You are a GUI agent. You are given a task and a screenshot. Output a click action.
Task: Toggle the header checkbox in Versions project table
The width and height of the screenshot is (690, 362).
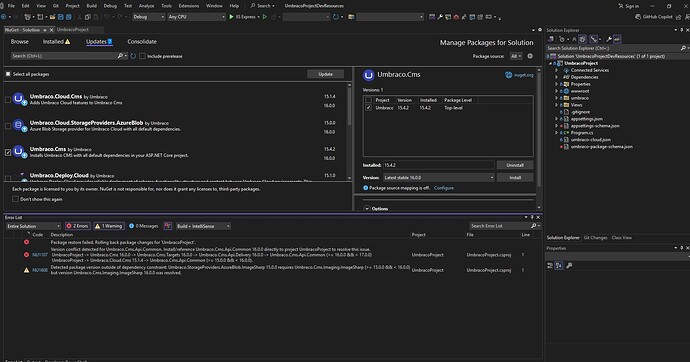pyautogui.click(x=368, y=100)
